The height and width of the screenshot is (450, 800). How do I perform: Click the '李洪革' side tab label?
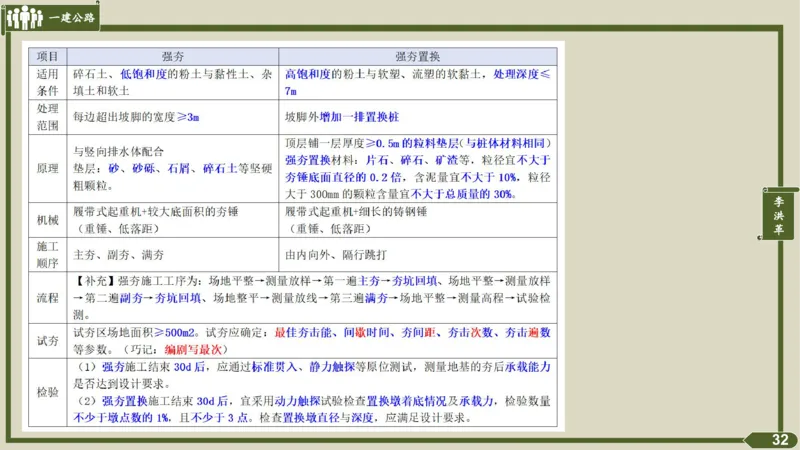(x=779, y=216)
